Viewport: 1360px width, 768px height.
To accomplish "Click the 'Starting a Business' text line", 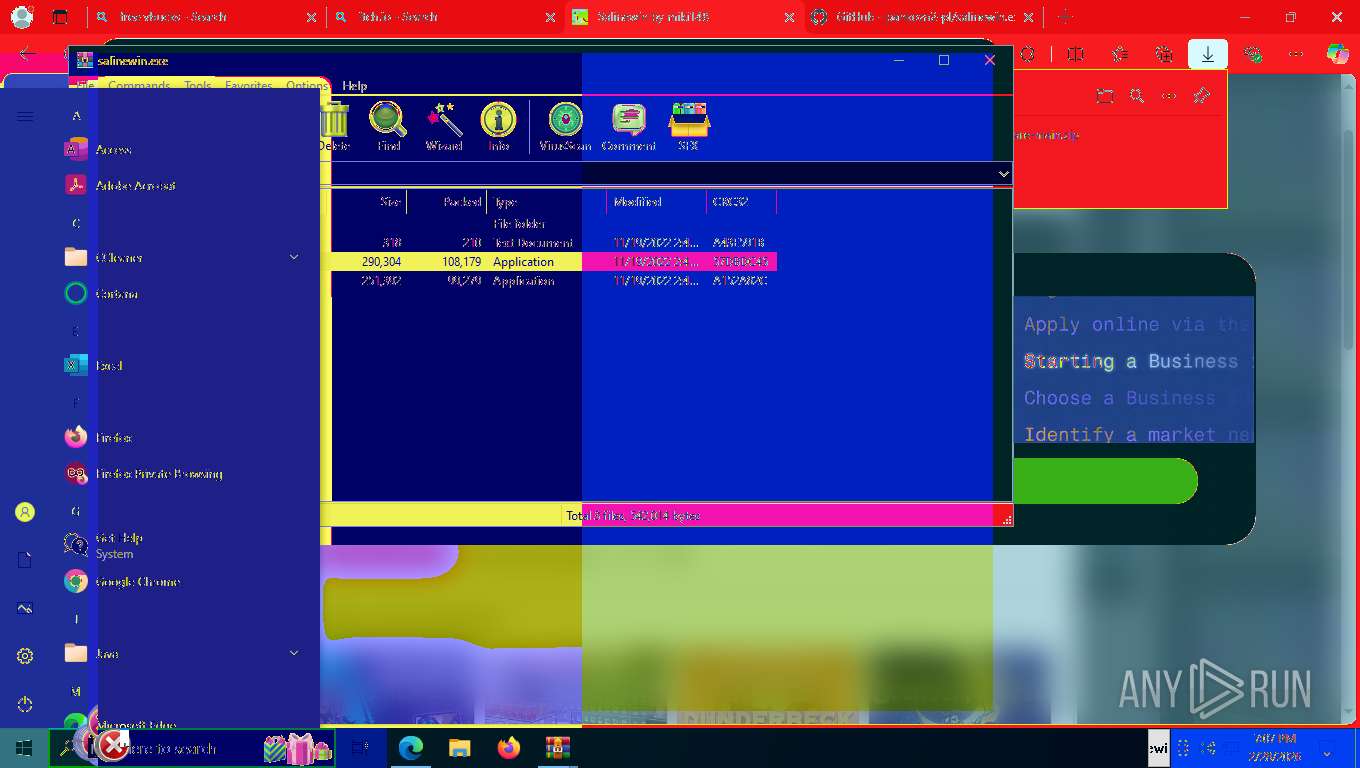I will click(1130, 361).
